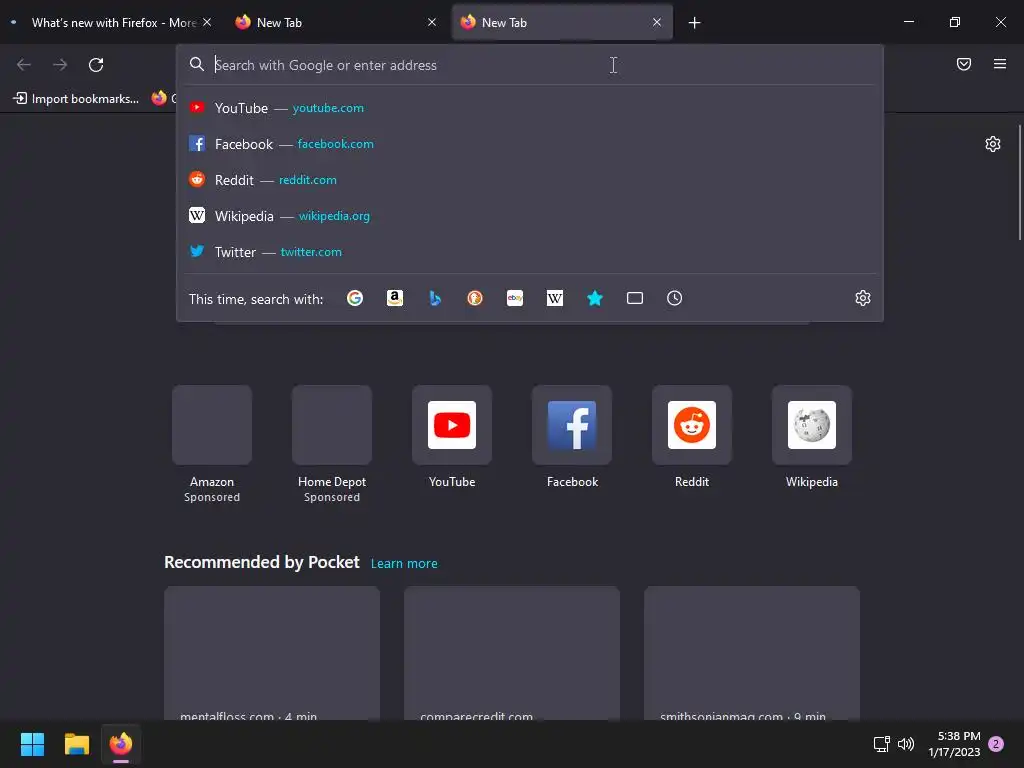Search in open Tabs icon

pos(635,298)
